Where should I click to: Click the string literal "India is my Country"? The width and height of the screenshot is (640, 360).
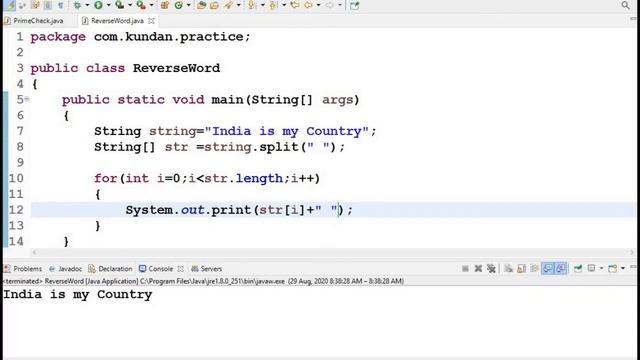pos(287,131)
